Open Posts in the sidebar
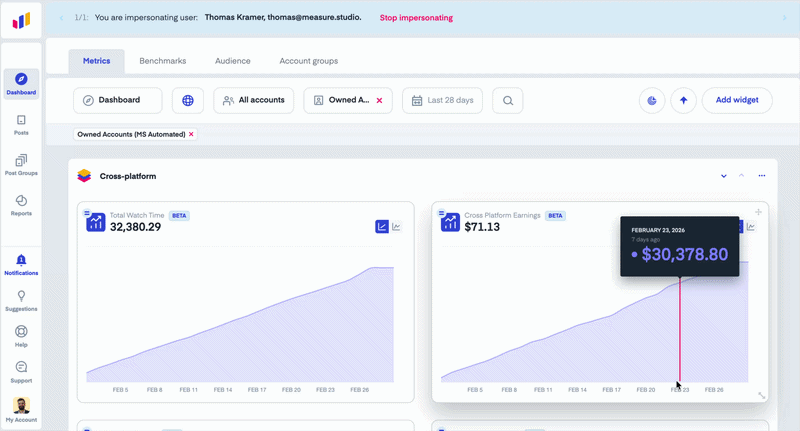This screenshot has width=800, height=431. click(21, 124)
